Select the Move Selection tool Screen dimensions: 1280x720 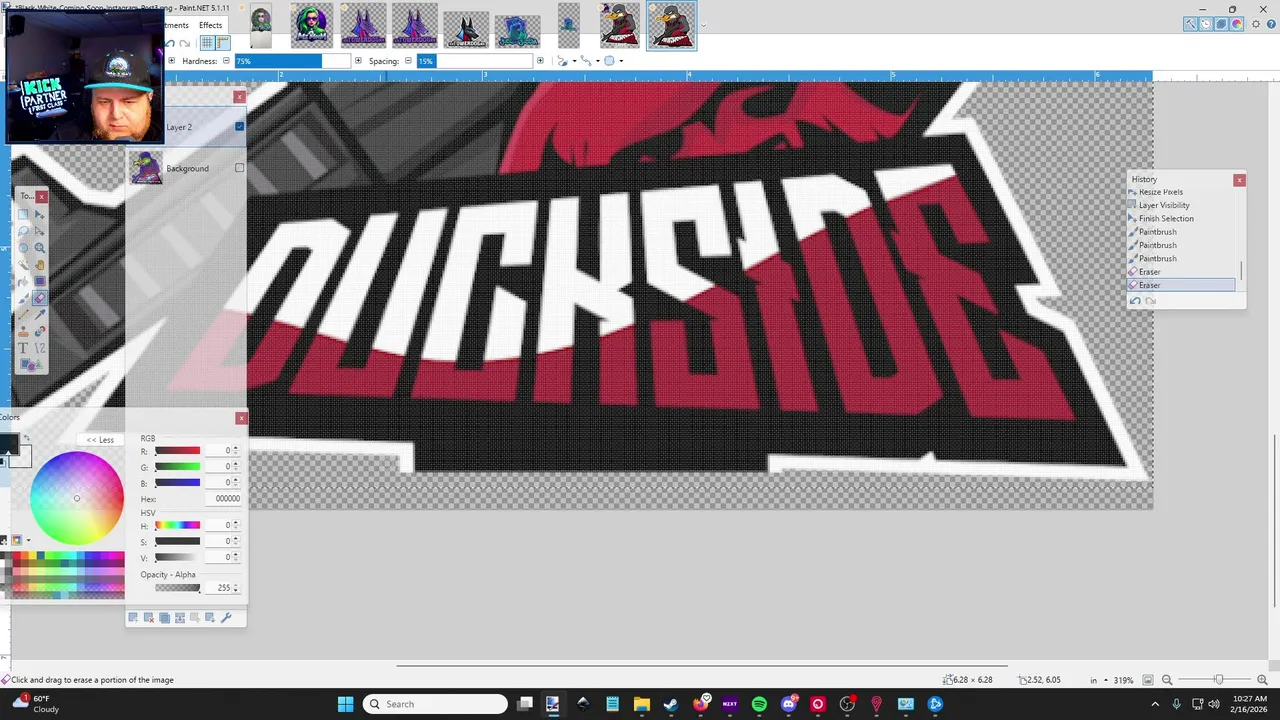[x=40, y=231]
